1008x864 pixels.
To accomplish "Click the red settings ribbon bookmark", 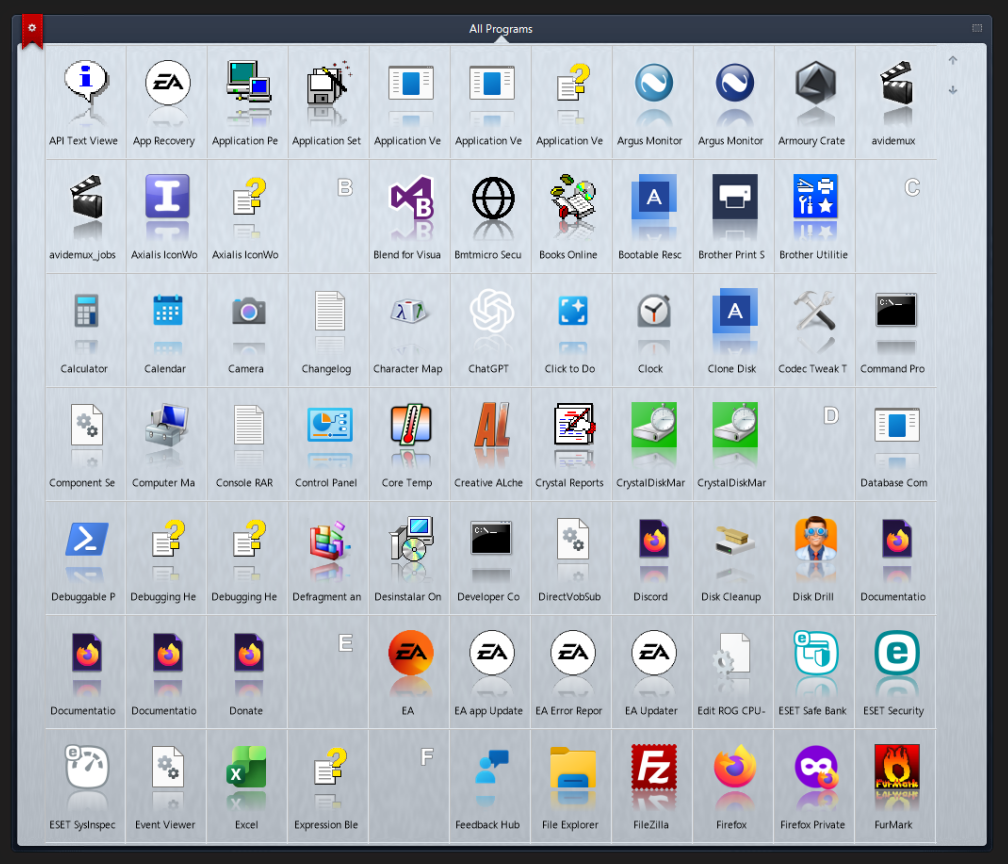I will (32, 30).
